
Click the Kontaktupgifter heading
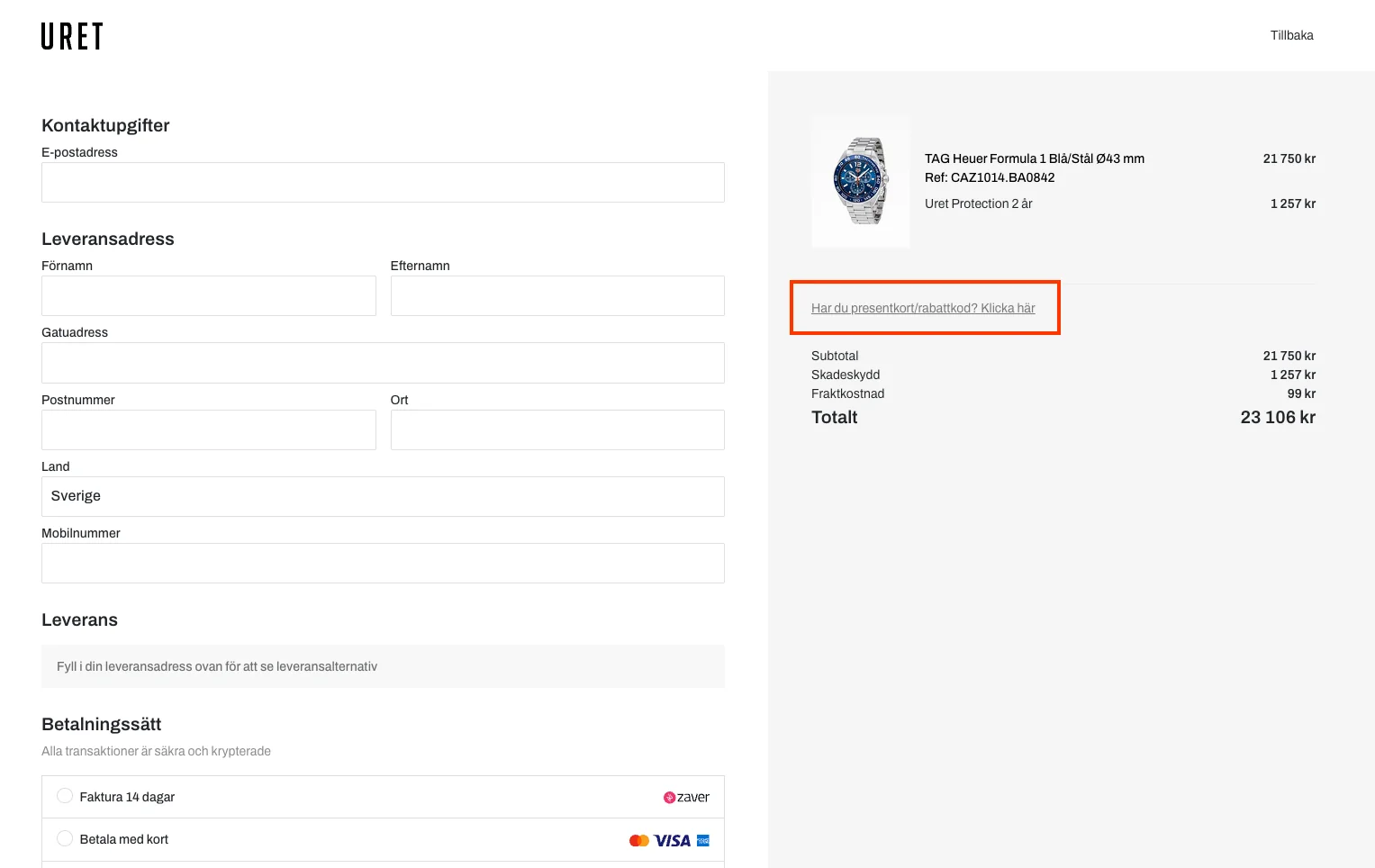tap(105, 125)
